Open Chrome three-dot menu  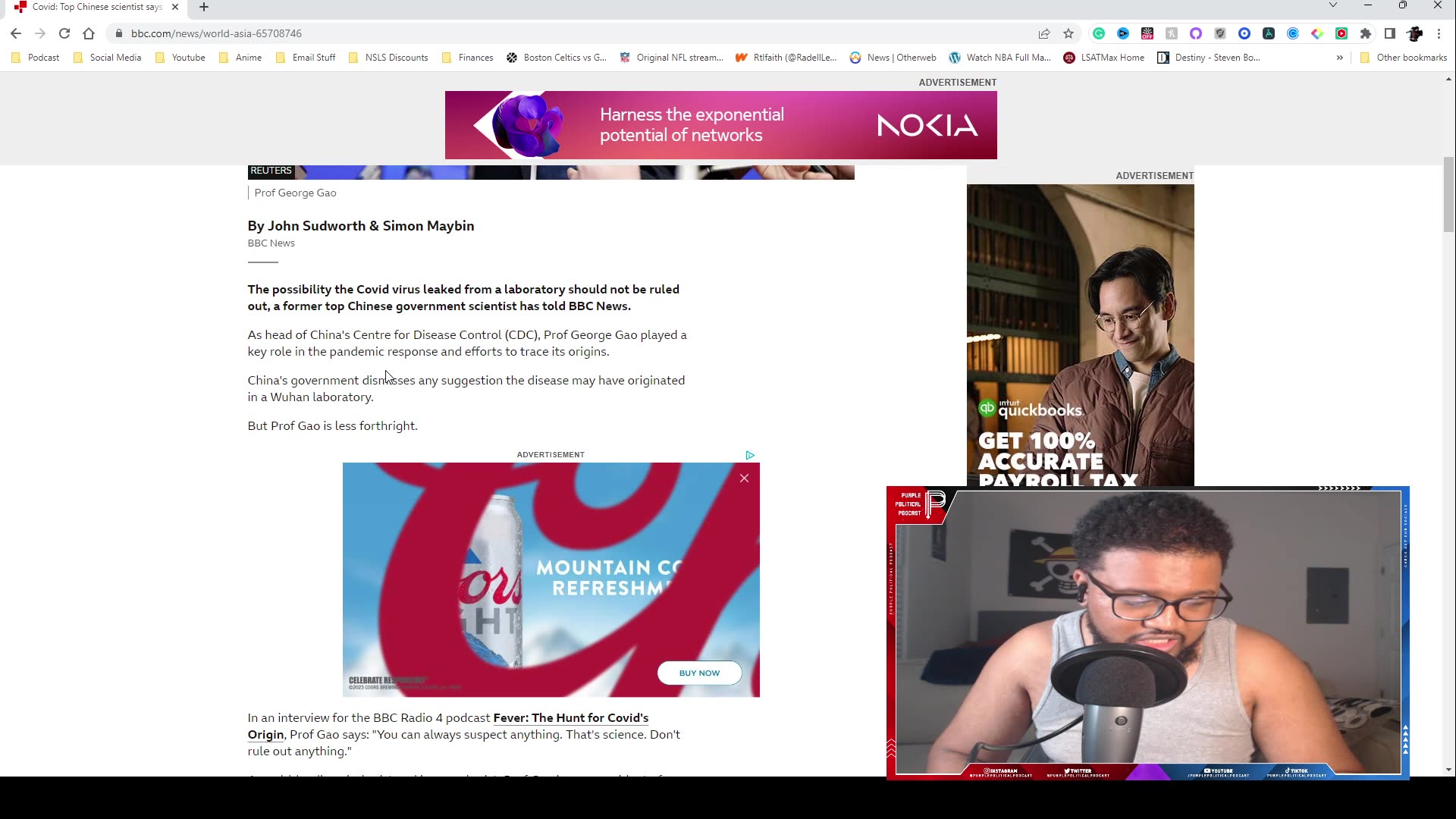[x=1439, y=33]
